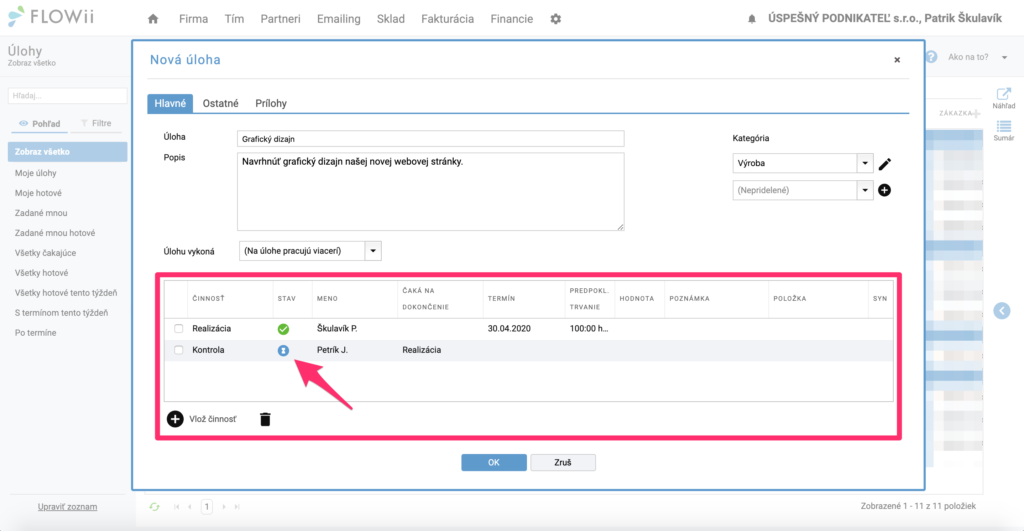Select S termínom tento týždeň filter

[61, 313]
